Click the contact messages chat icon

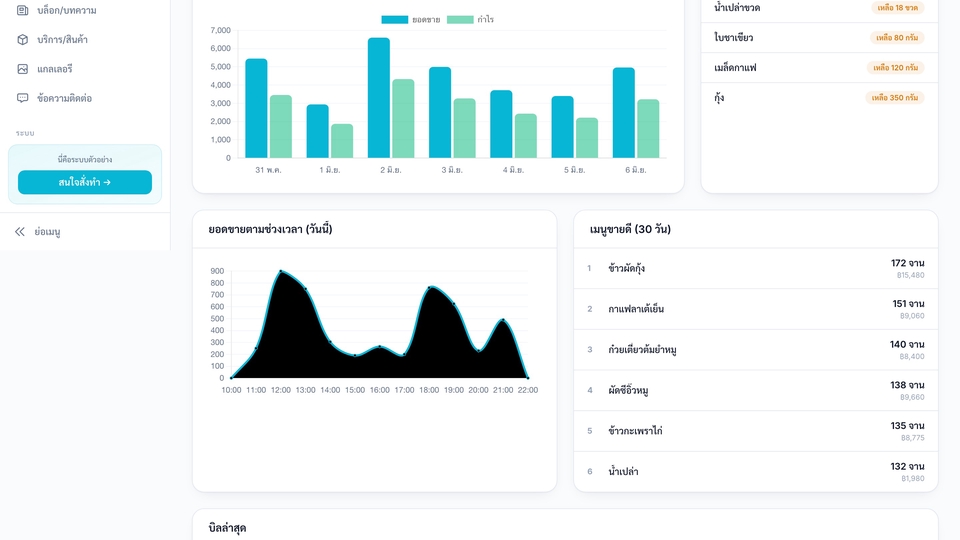(23, 98)
